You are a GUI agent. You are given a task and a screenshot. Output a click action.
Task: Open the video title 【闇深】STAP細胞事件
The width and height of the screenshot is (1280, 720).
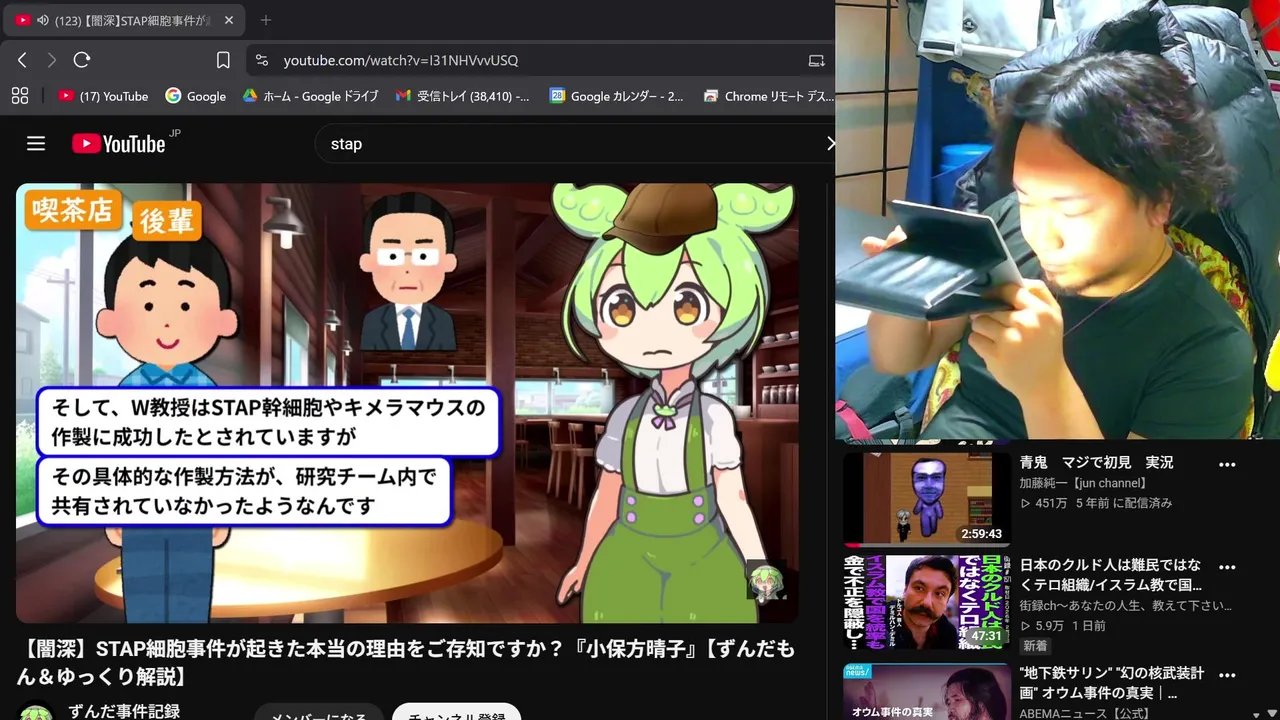pos(406,663)
